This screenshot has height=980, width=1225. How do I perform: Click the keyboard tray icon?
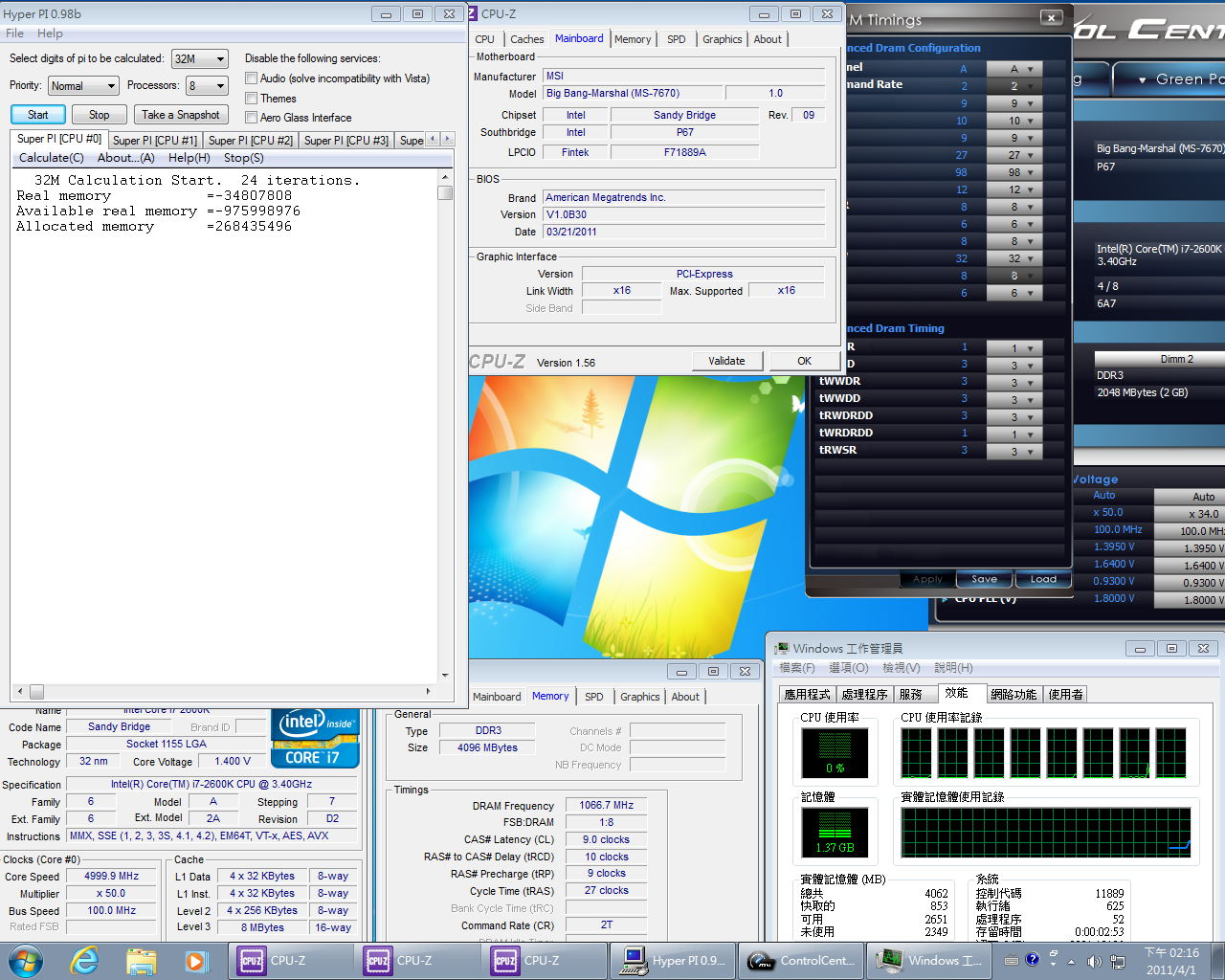click(1011, 961)
